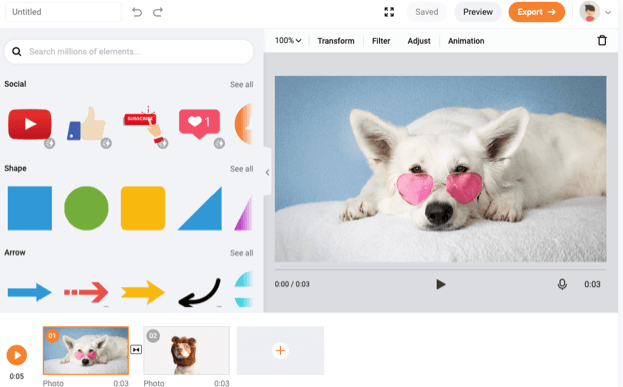Screen dimensions: 623x387
Task: Open the Animation menu
Action: [x=466, y=41]
